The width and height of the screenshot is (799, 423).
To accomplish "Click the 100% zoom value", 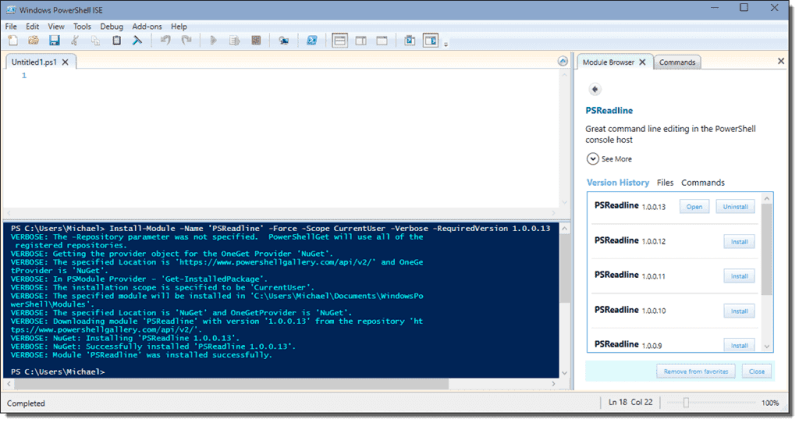I will (x=770, y=403).
